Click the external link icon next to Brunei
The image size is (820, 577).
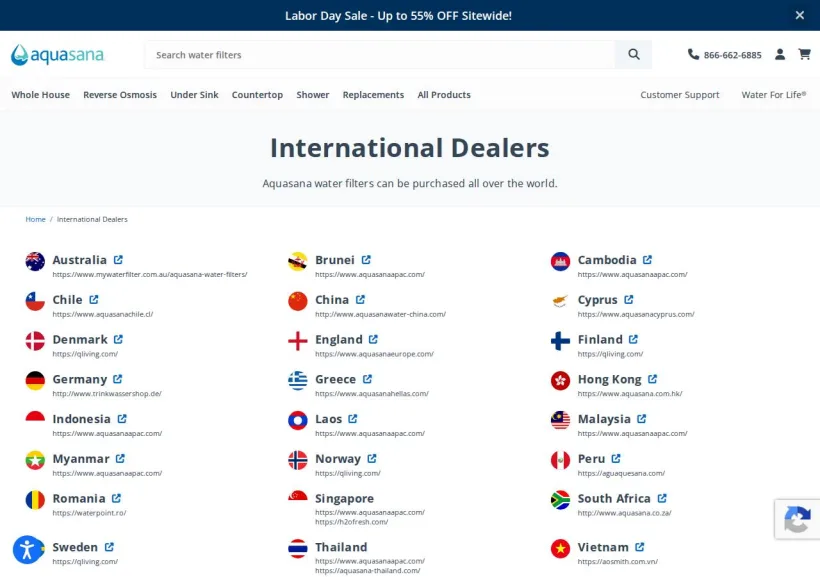point(366,259)
